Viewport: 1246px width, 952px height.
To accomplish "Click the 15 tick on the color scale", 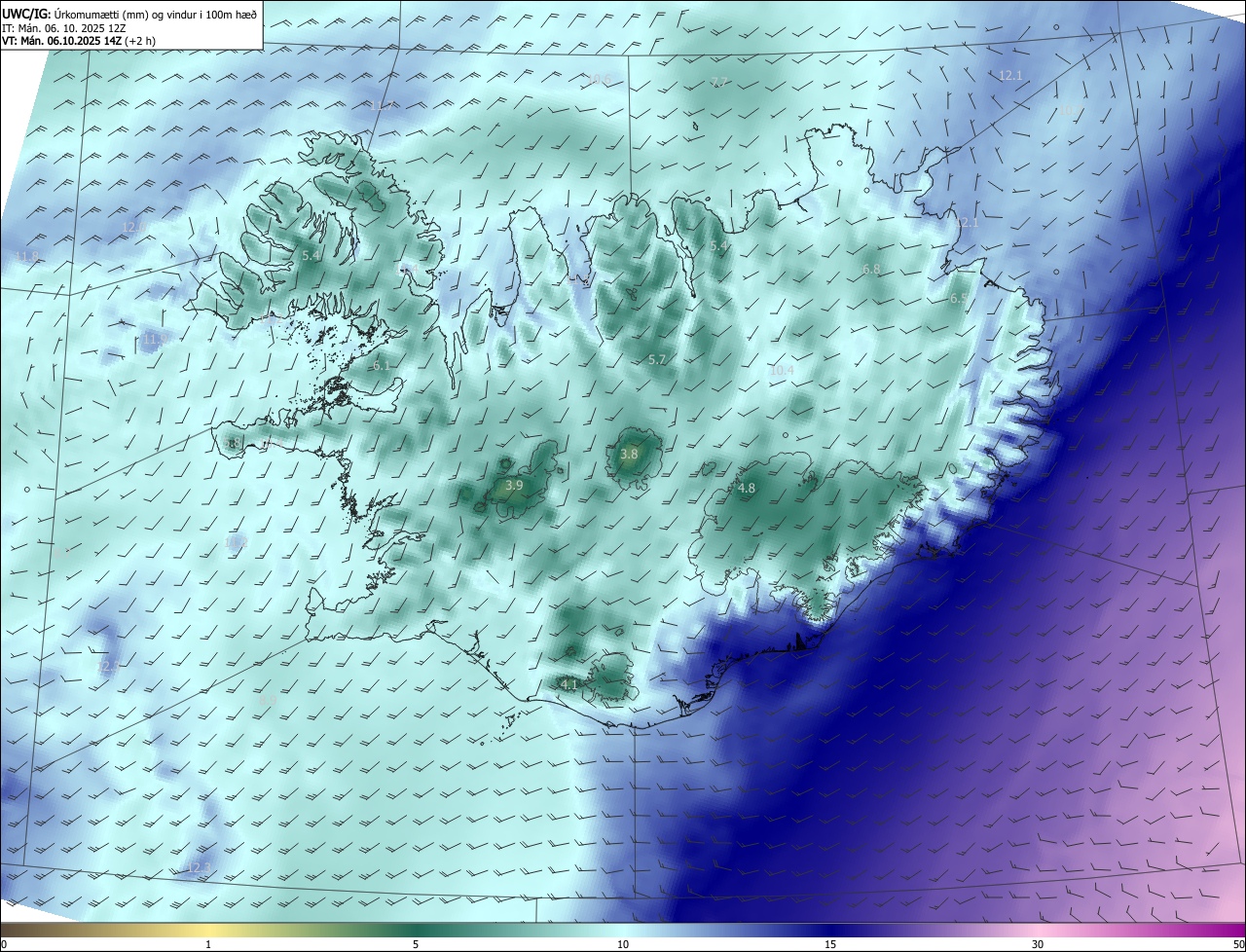I will (x=830, y=944).
